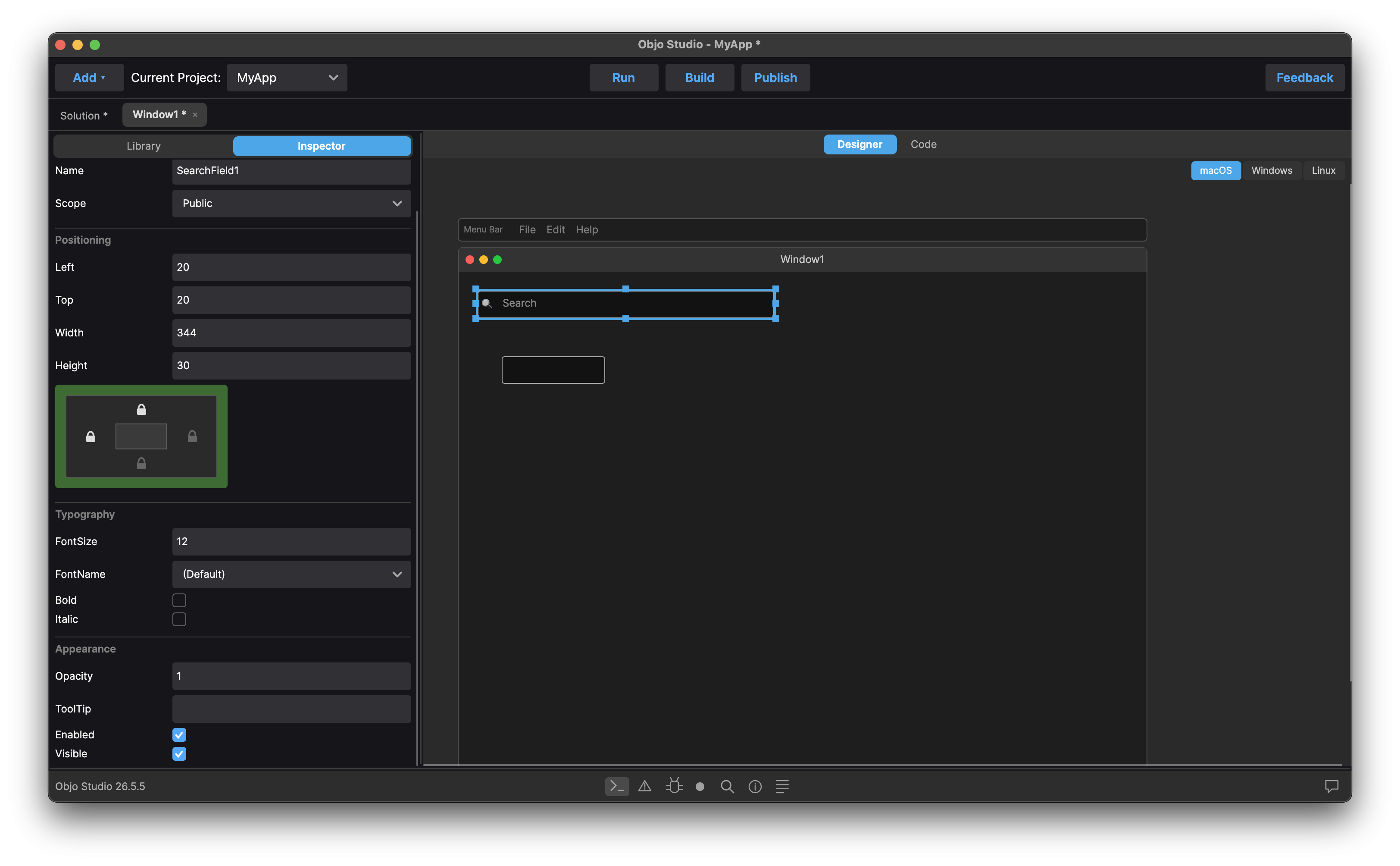The height and width of the screenshot is (866, 1400).
Task: Click the Name field containing SearchField1
Action: (x=291, y=171)
